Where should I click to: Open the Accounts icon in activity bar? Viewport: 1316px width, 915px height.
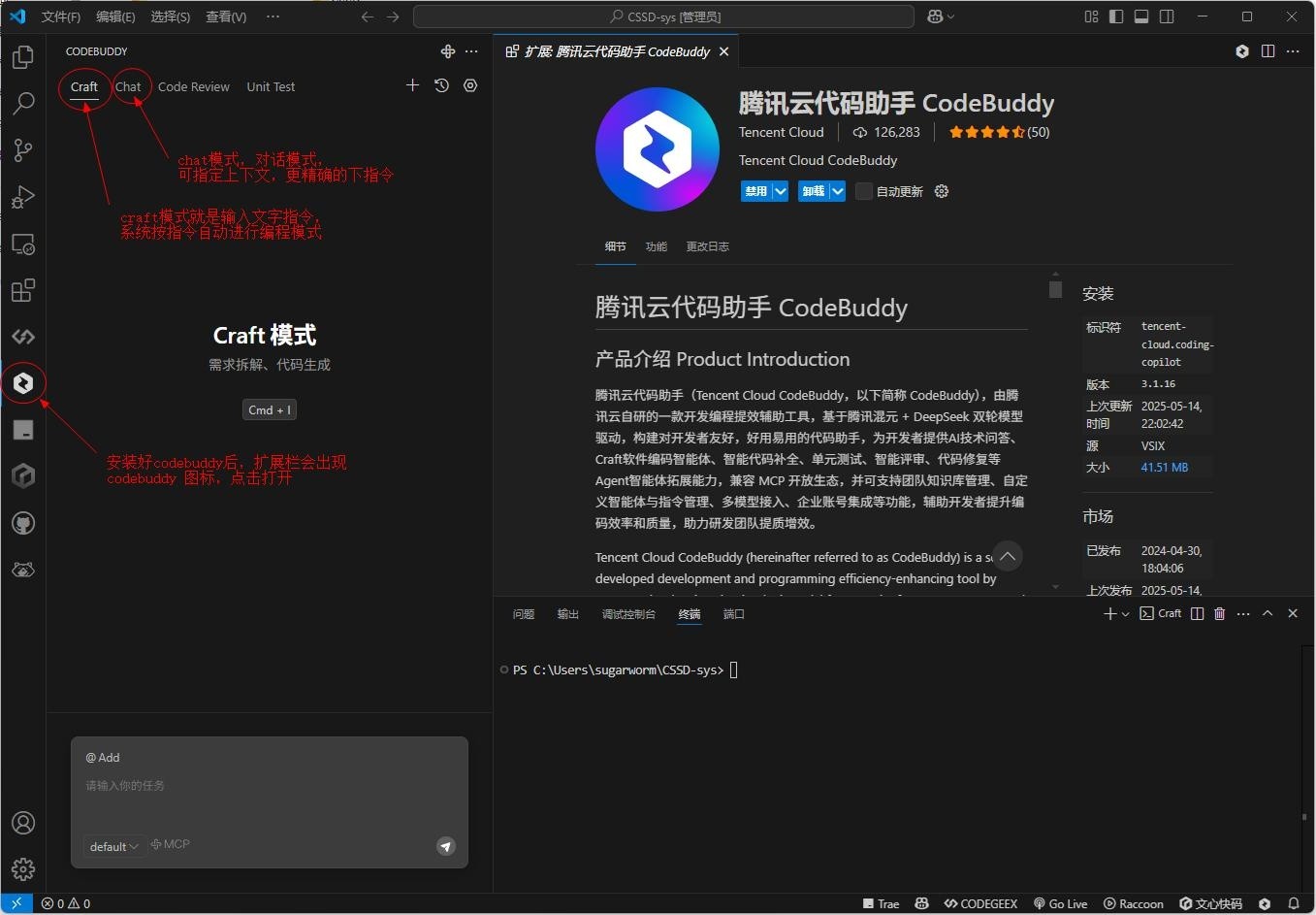pos(23,823)
